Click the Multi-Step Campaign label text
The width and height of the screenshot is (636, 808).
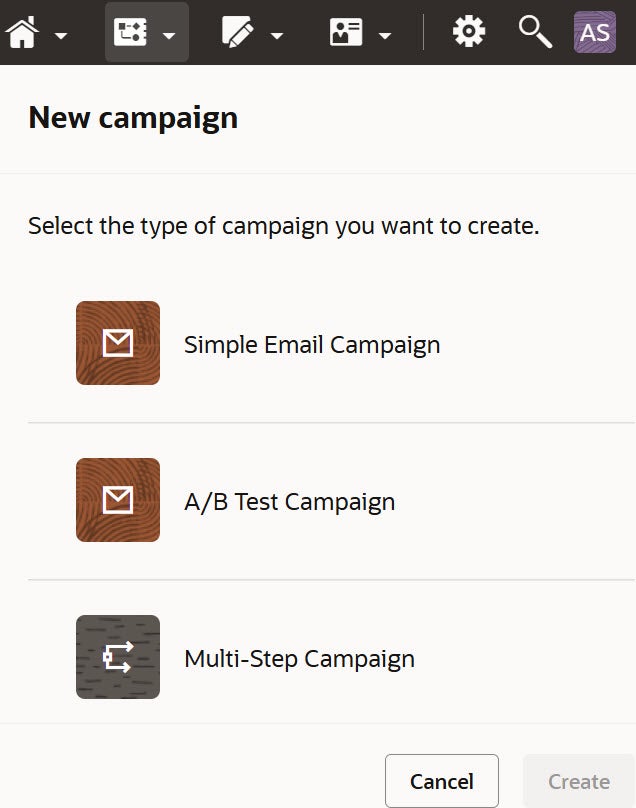click(298, 658)
